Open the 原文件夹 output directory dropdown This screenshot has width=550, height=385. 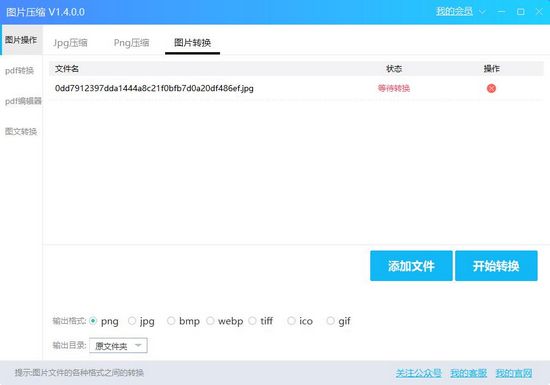(x=118, y=346)
